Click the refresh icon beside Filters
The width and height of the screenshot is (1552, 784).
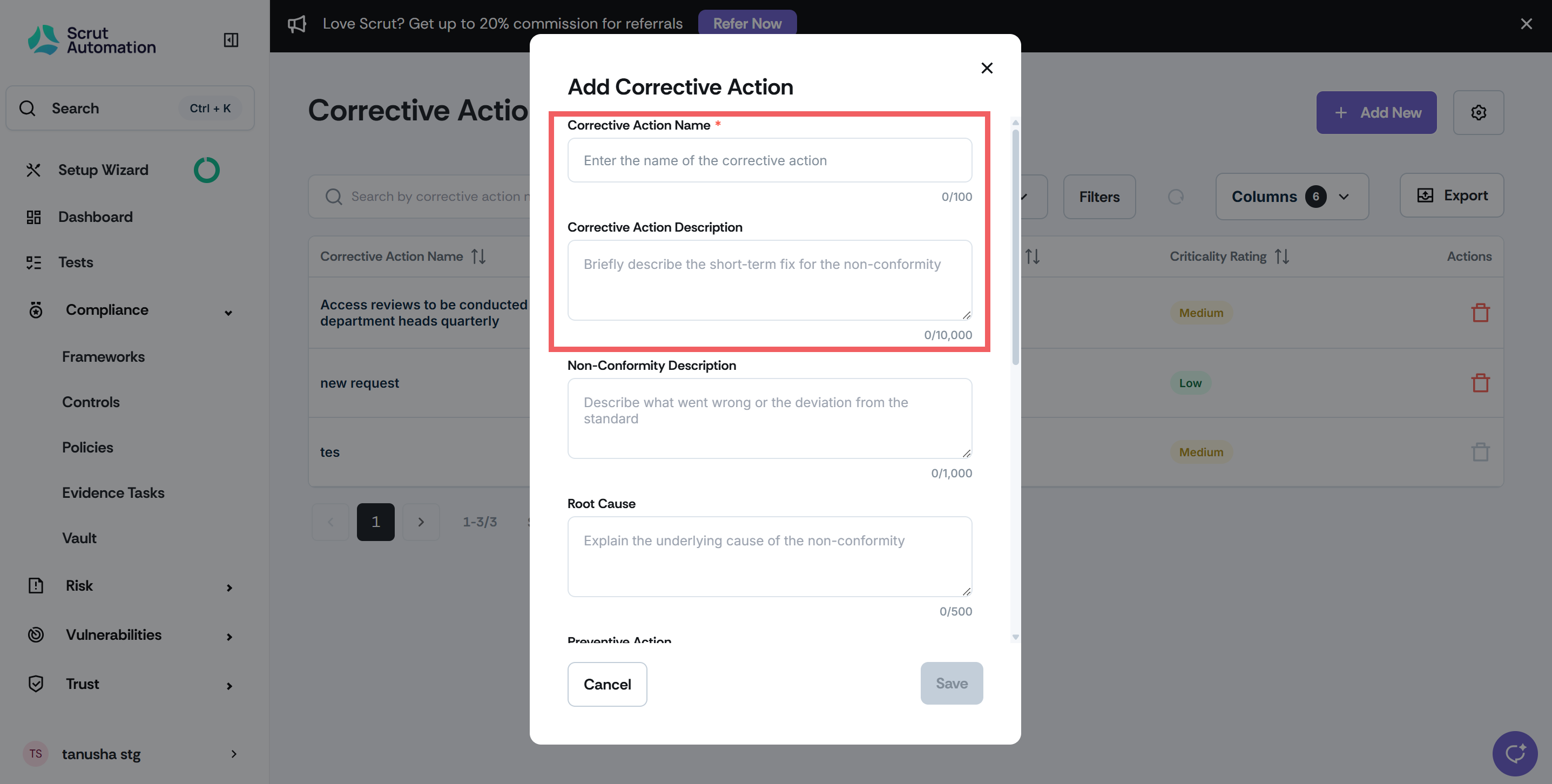point(1176,197)
